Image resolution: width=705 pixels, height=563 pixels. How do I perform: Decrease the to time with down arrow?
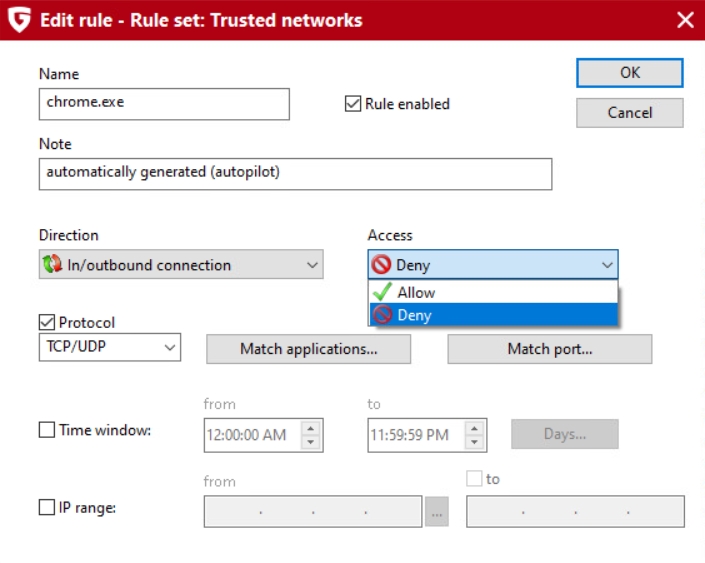(474, 442)
